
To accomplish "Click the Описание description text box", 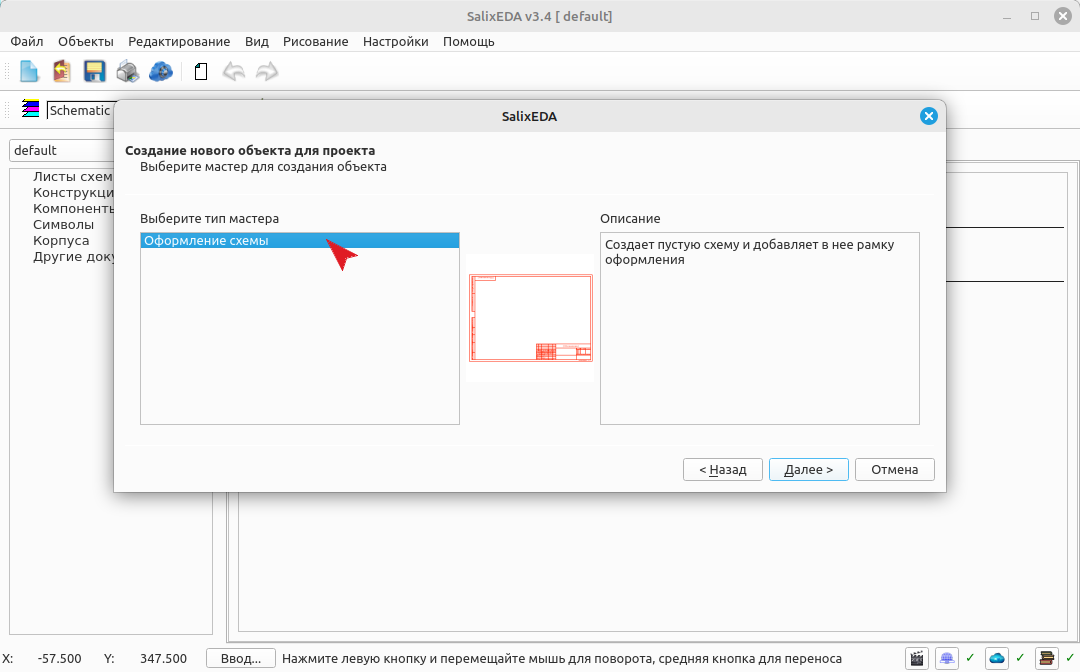I will (x=760, y=328).
